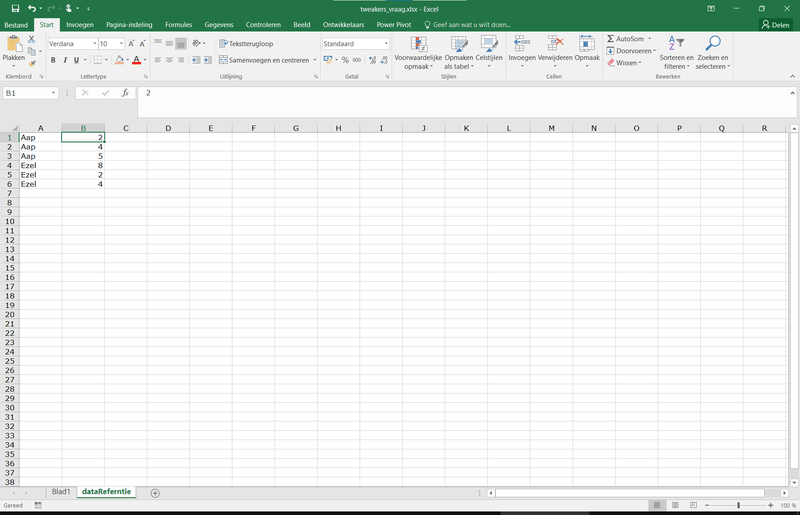Click the Save icon in title bar
The width and height of the screenshot is (800, 515).
[x=15, y=9]
